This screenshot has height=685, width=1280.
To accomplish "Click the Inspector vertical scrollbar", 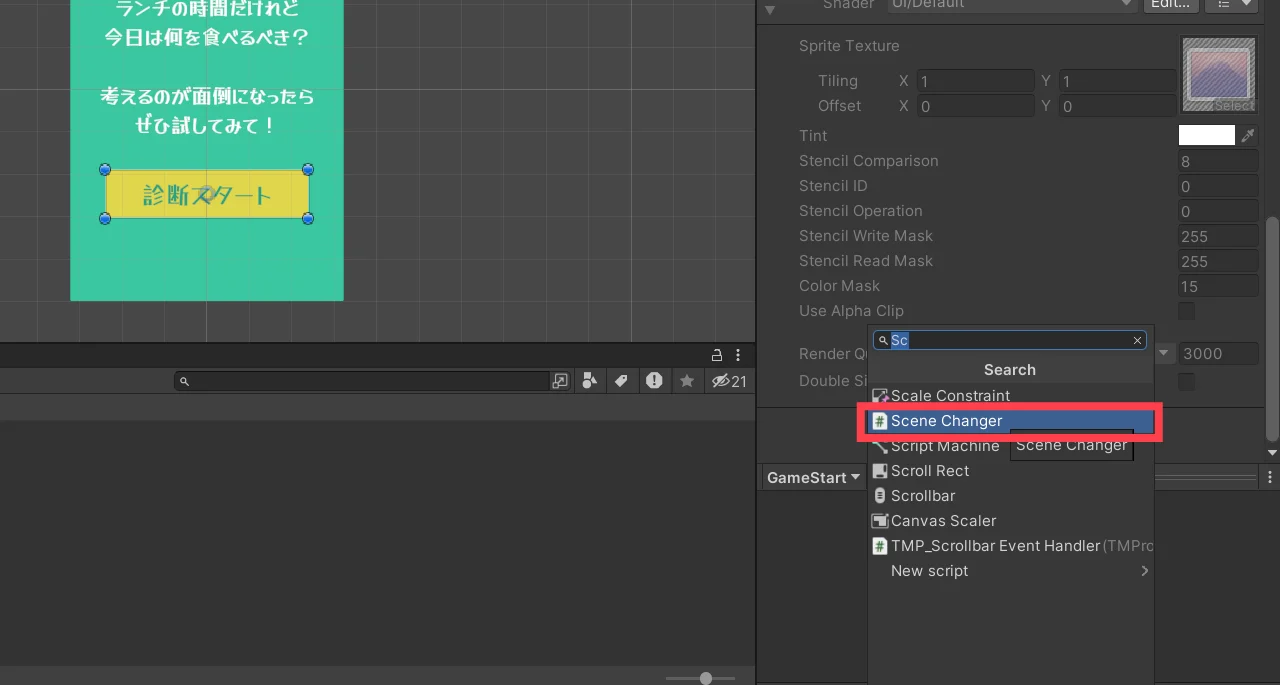I will tap(1272, 328).
